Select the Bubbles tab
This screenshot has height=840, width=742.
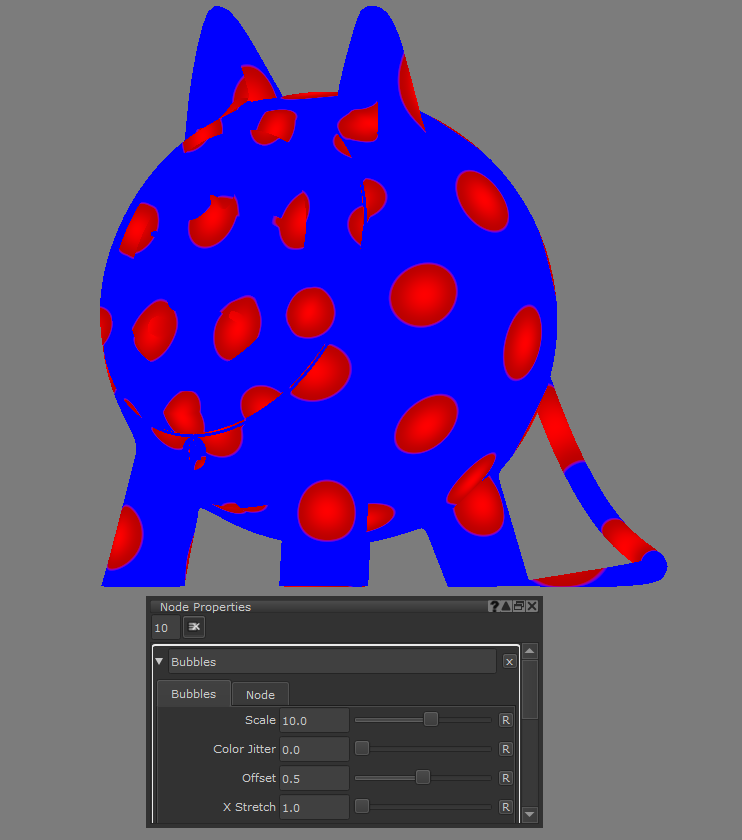[x=193, y=694]
